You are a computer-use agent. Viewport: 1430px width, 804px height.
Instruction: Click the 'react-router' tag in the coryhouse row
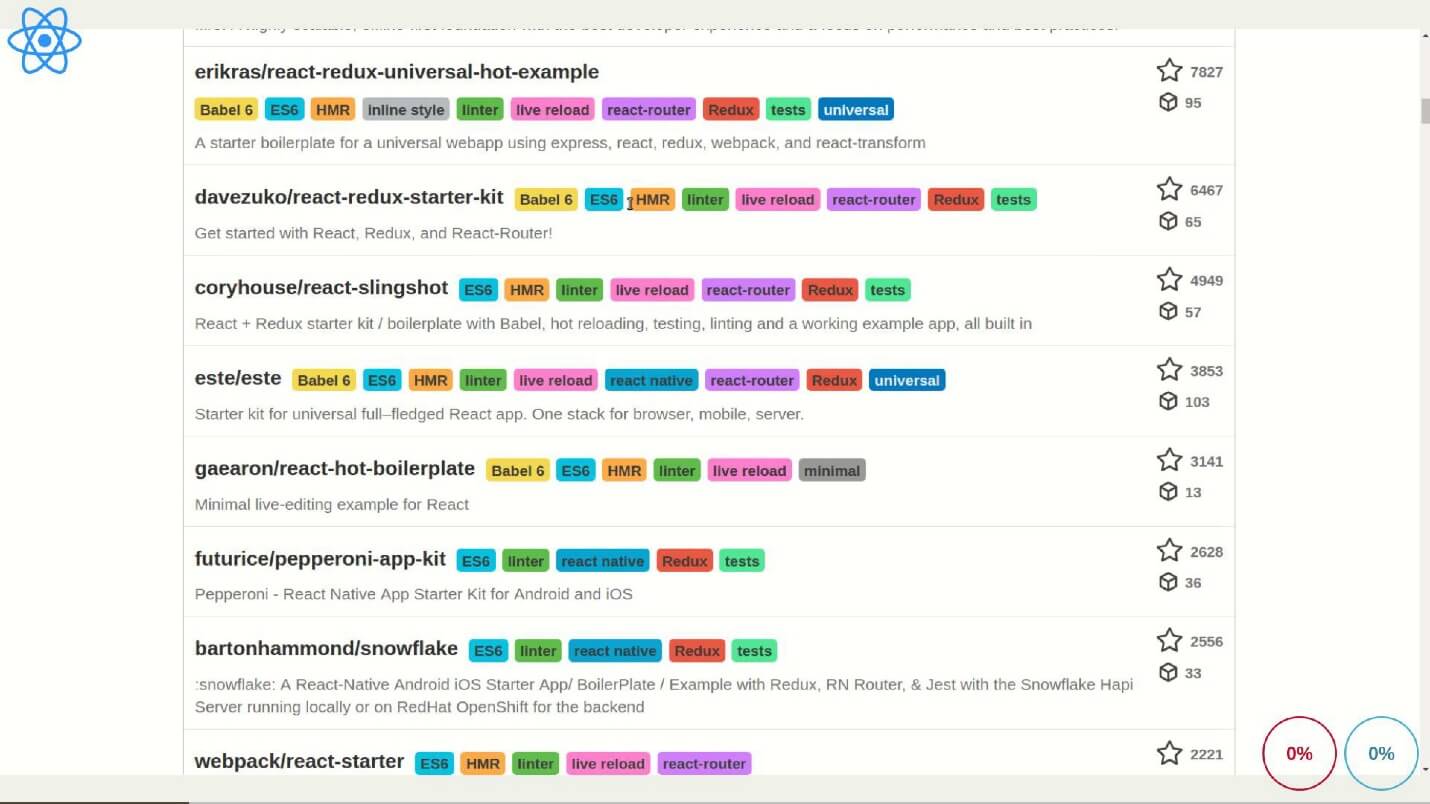pos(748,290)
